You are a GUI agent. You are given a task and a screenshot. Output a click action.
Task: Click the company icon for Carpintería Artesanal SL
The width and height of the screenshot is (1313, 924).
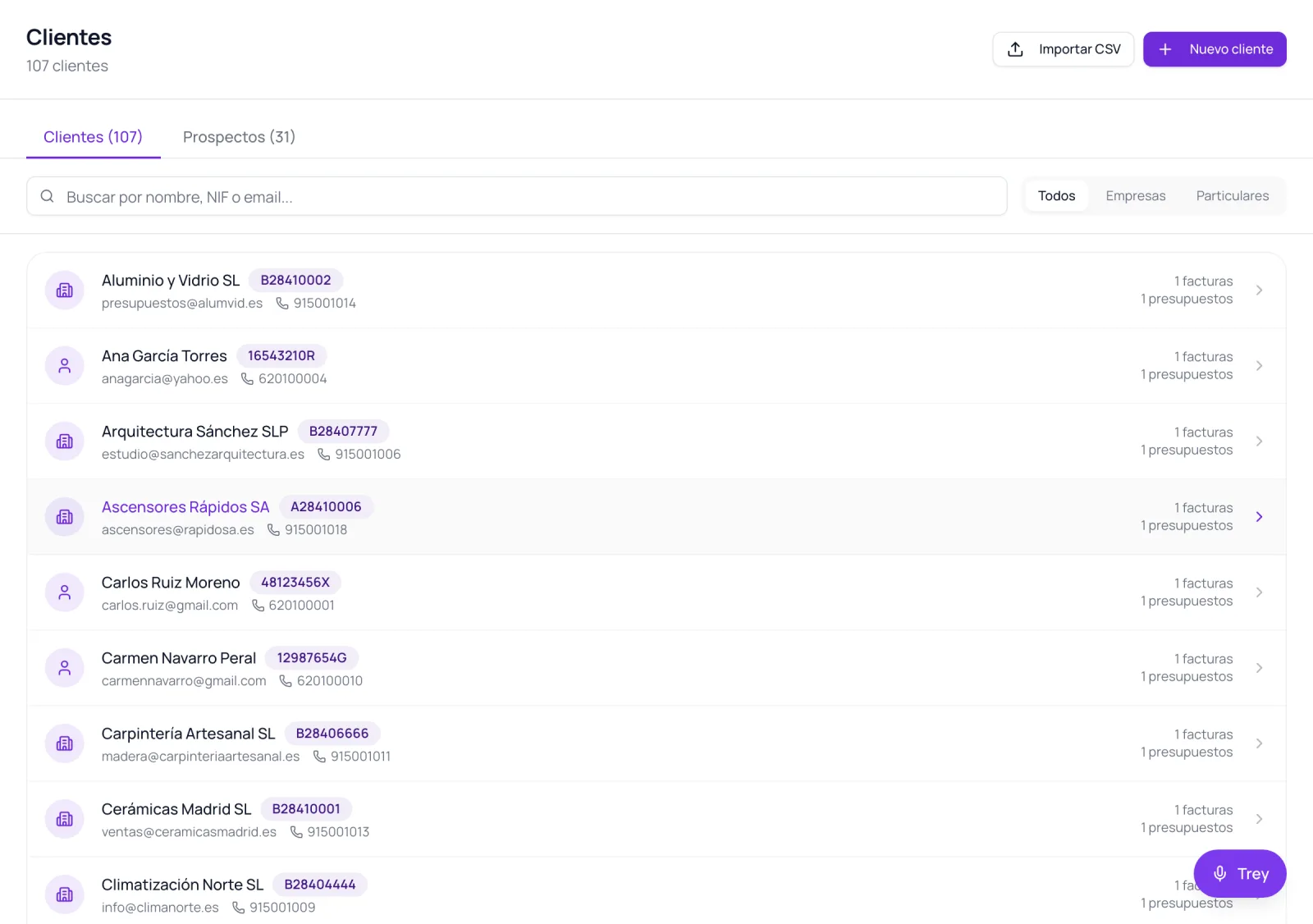pos(65,743)
